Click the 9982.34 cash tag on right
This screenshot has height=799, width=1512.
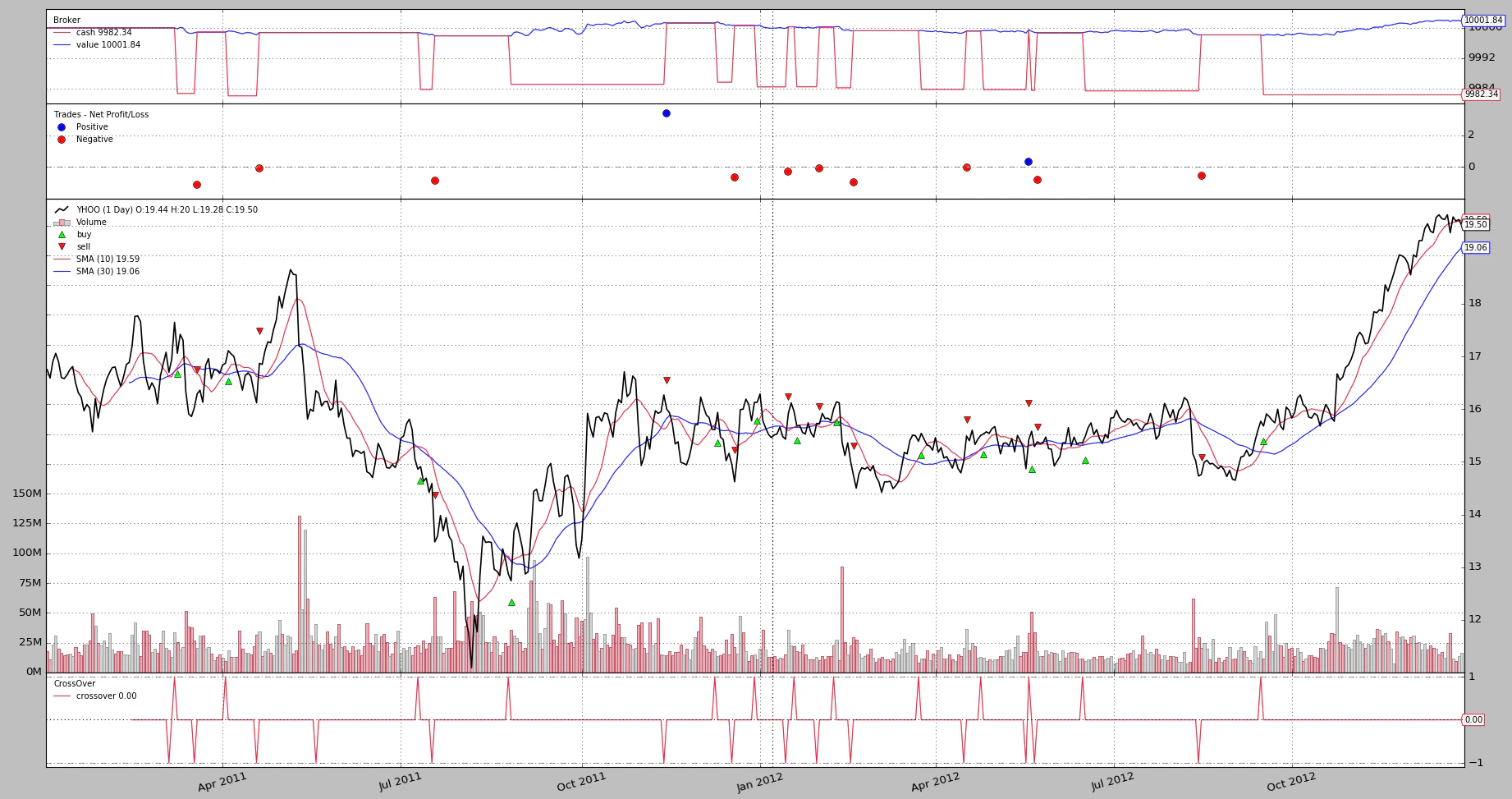click(x=1481, y=94)
